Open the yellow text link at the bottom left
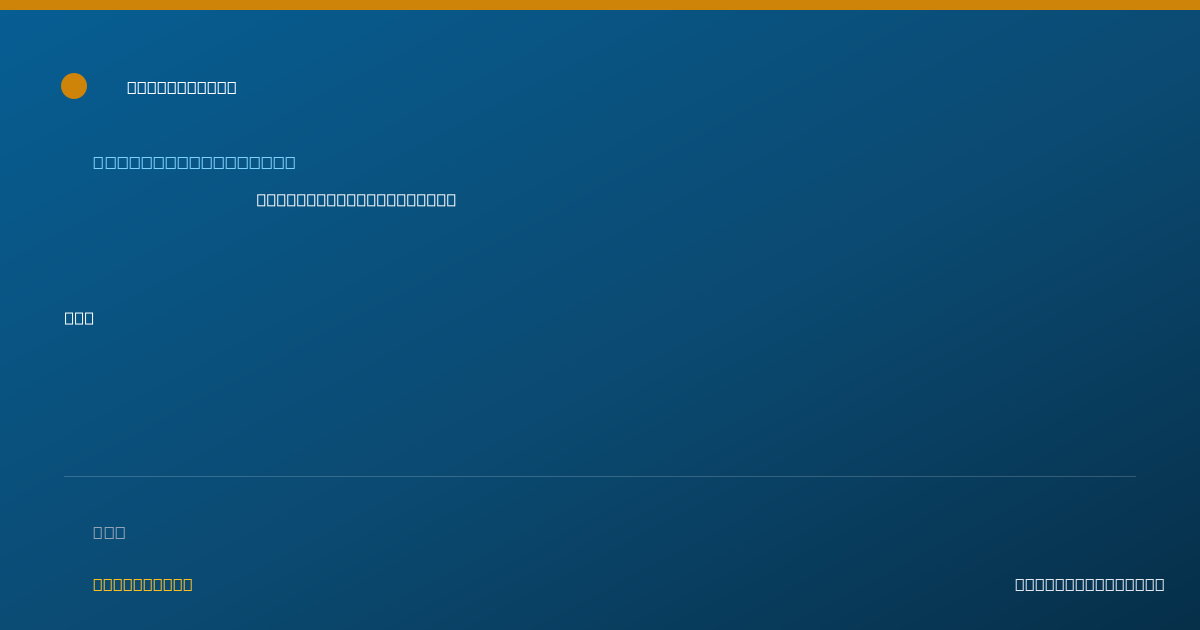 [x=143, y=584]
